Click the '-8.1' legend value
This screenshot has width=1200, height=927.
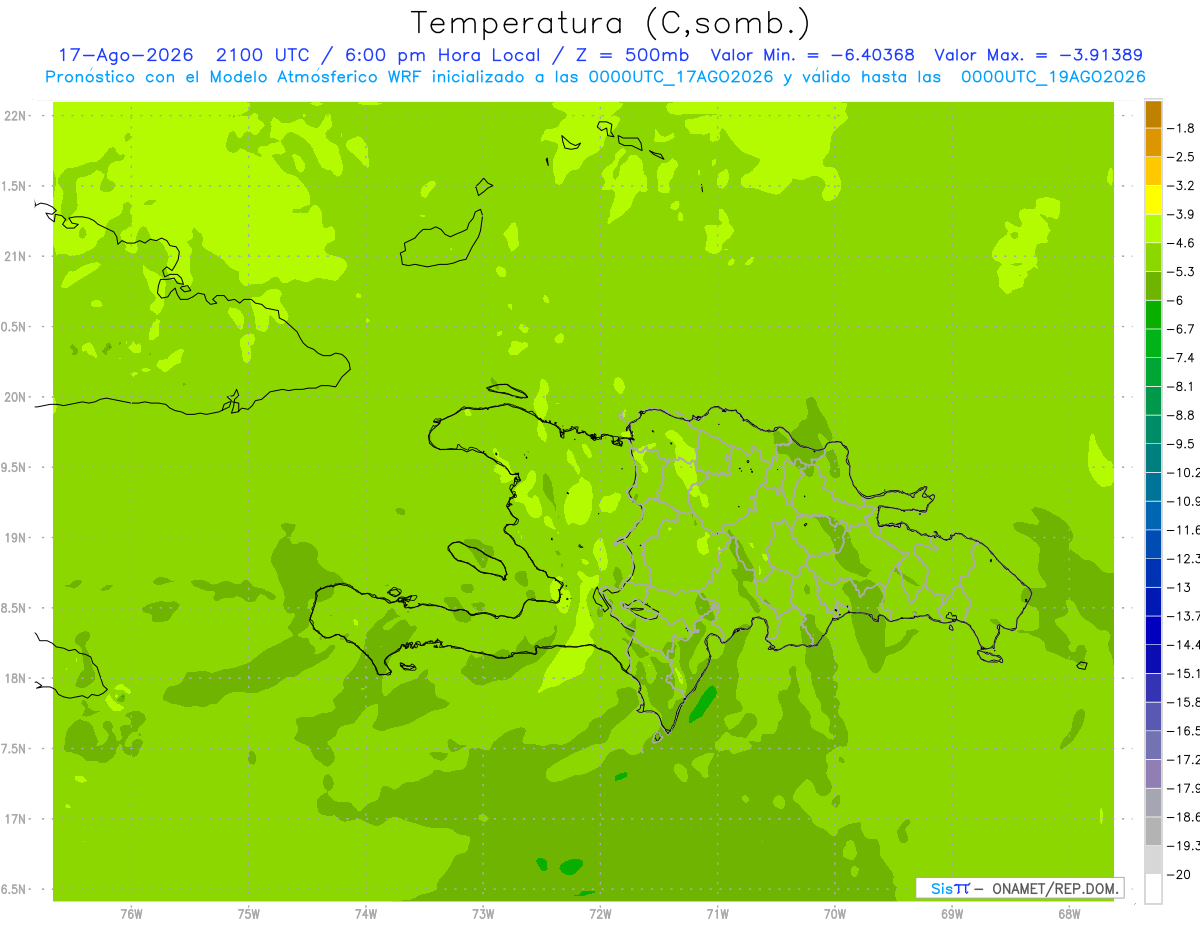tap(1181, 386)
